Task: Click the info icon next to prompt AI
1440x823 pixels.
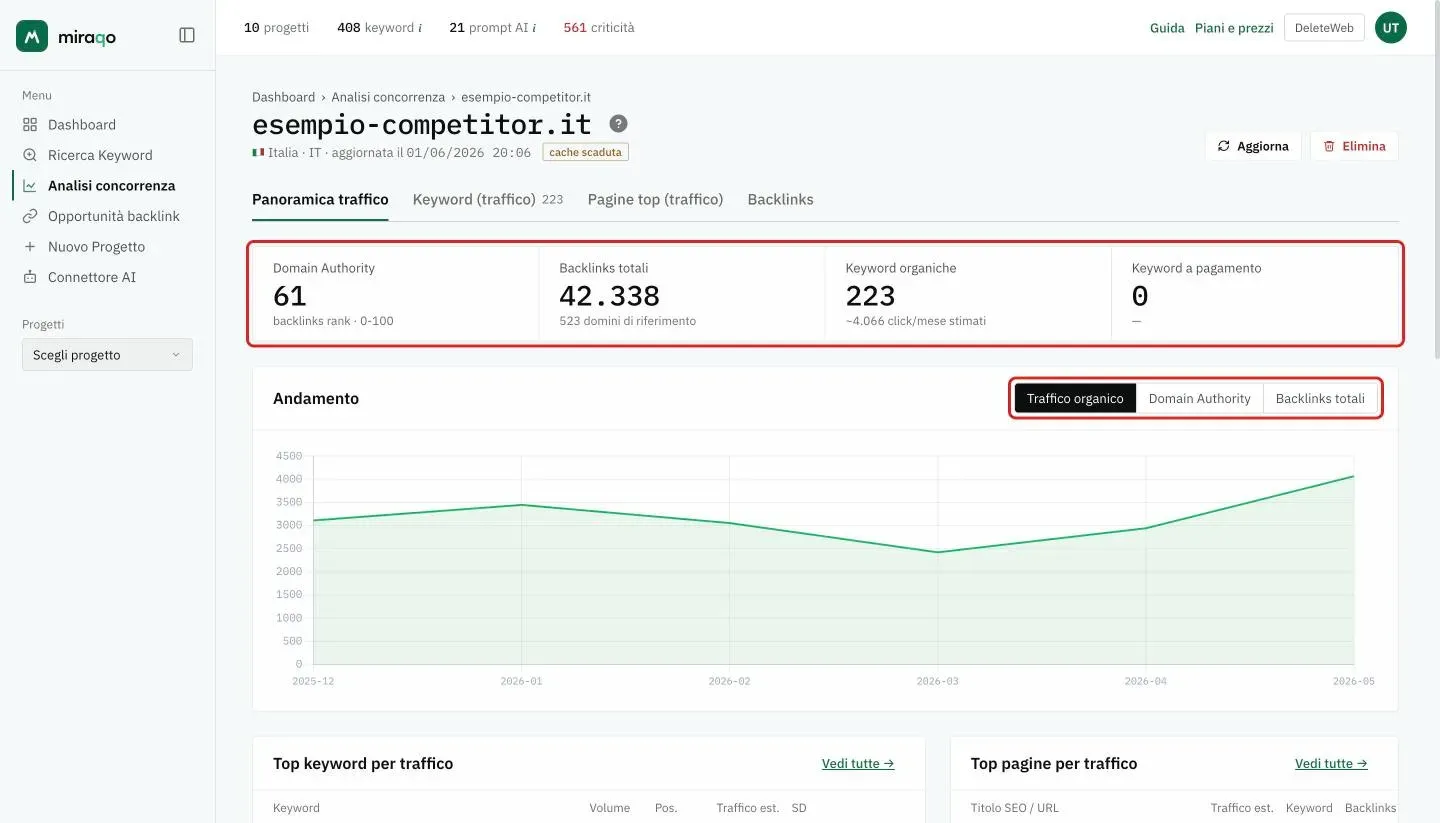Action: [534, 28]
